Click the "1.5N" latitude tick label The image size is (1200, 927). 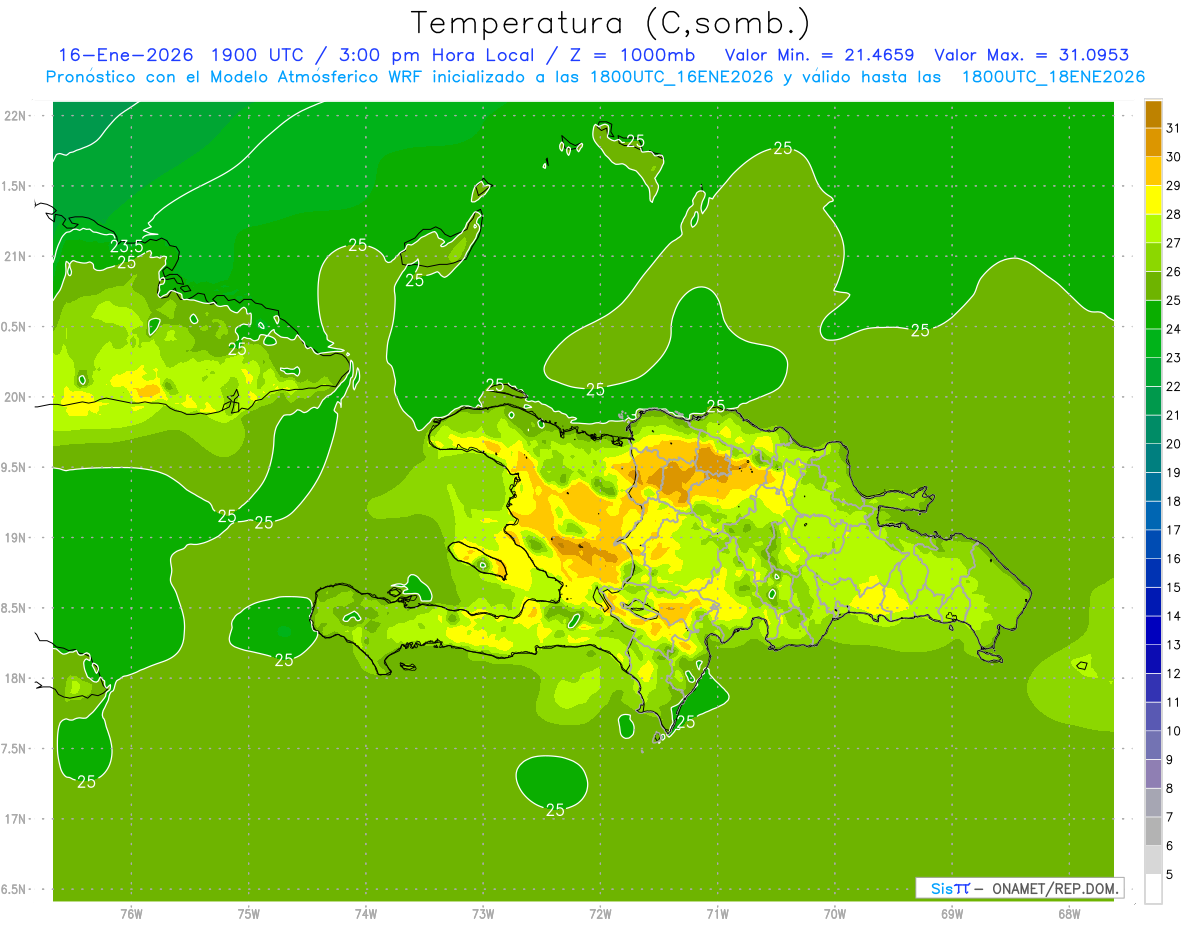pos(16,186)
